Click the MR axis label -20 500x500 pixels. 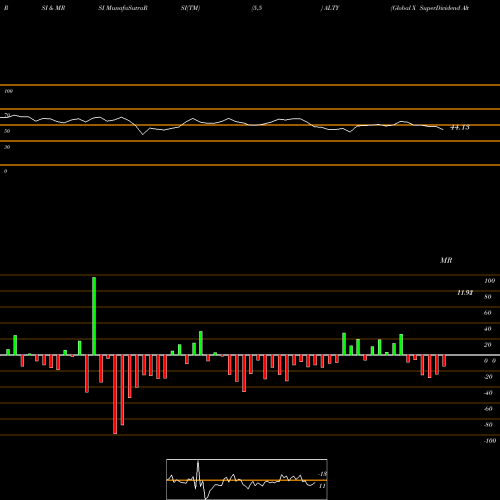tap(488, 377)
